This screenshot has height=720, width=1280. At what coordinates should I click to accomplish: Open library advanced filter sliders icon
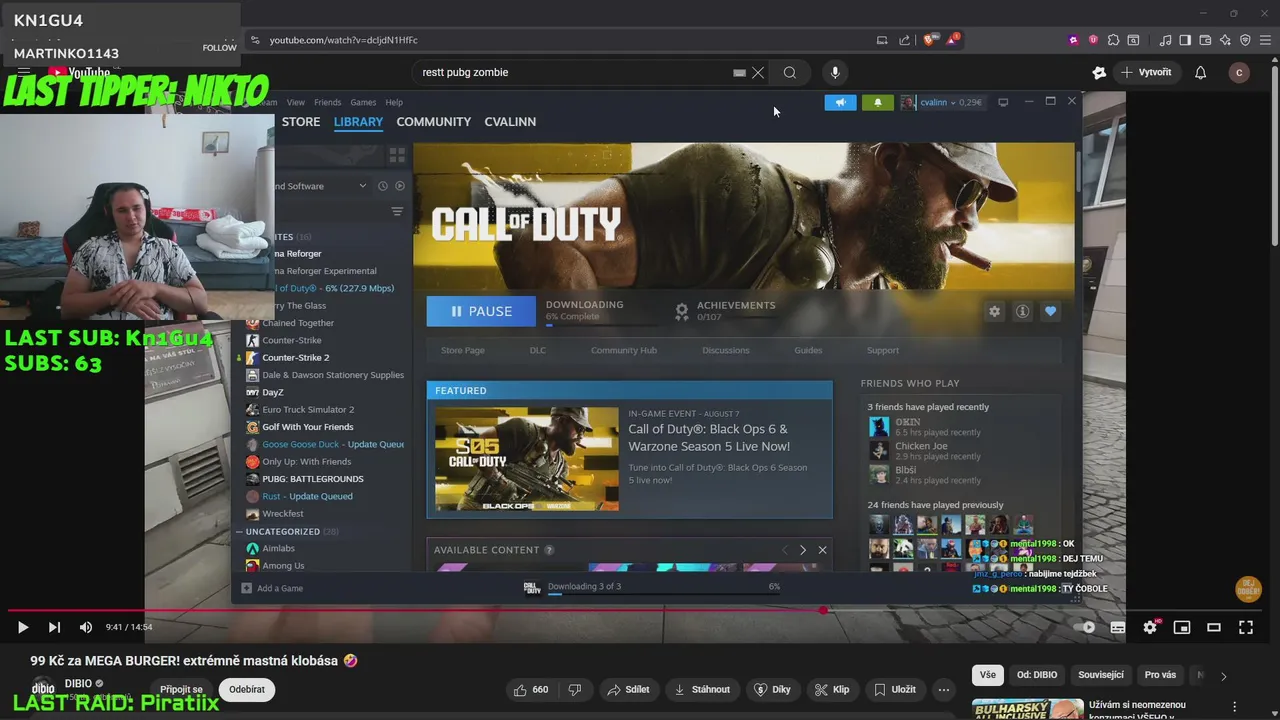pos(397,211)
